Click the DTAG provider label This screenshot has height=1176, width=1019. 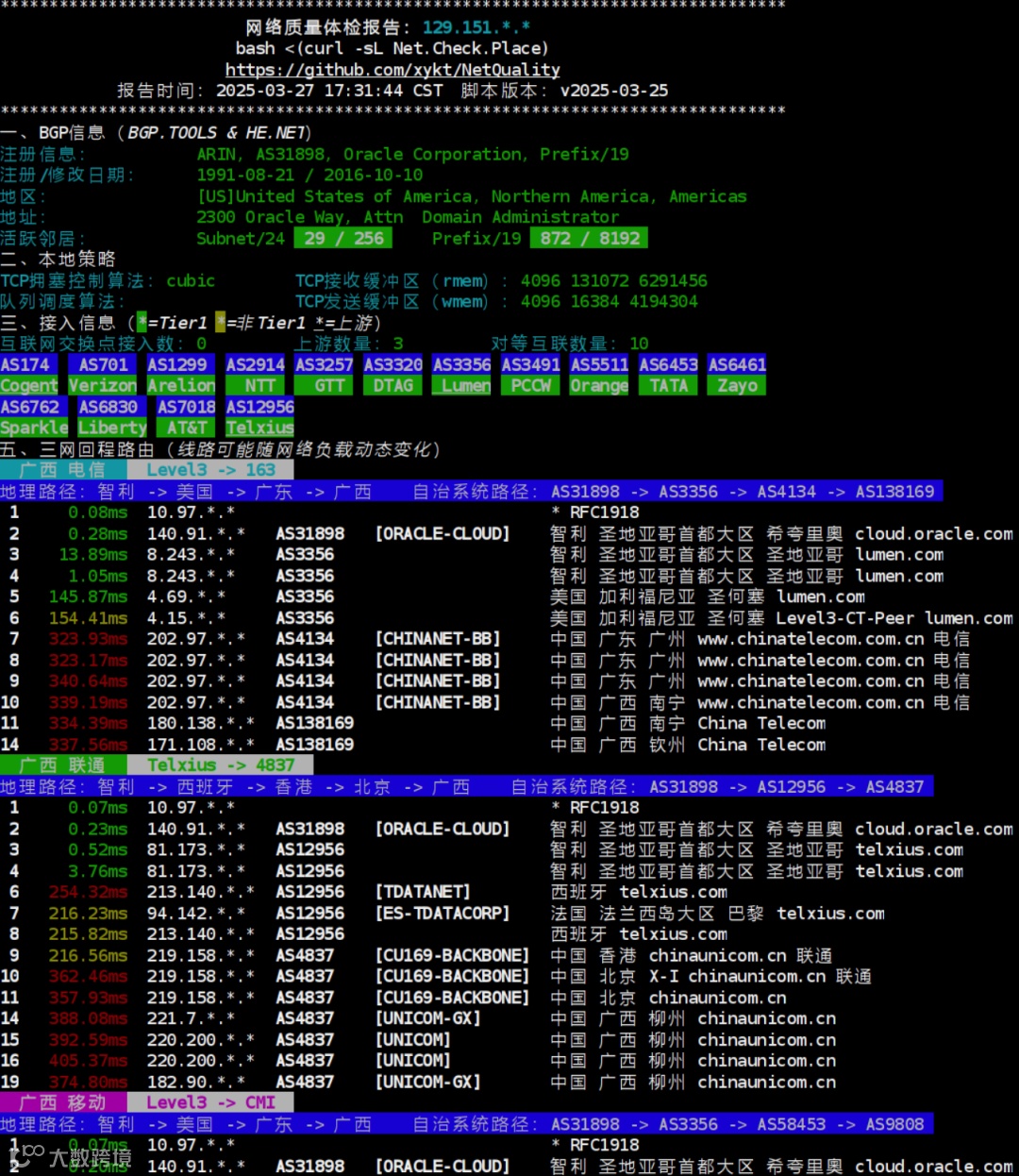[393, 385]
